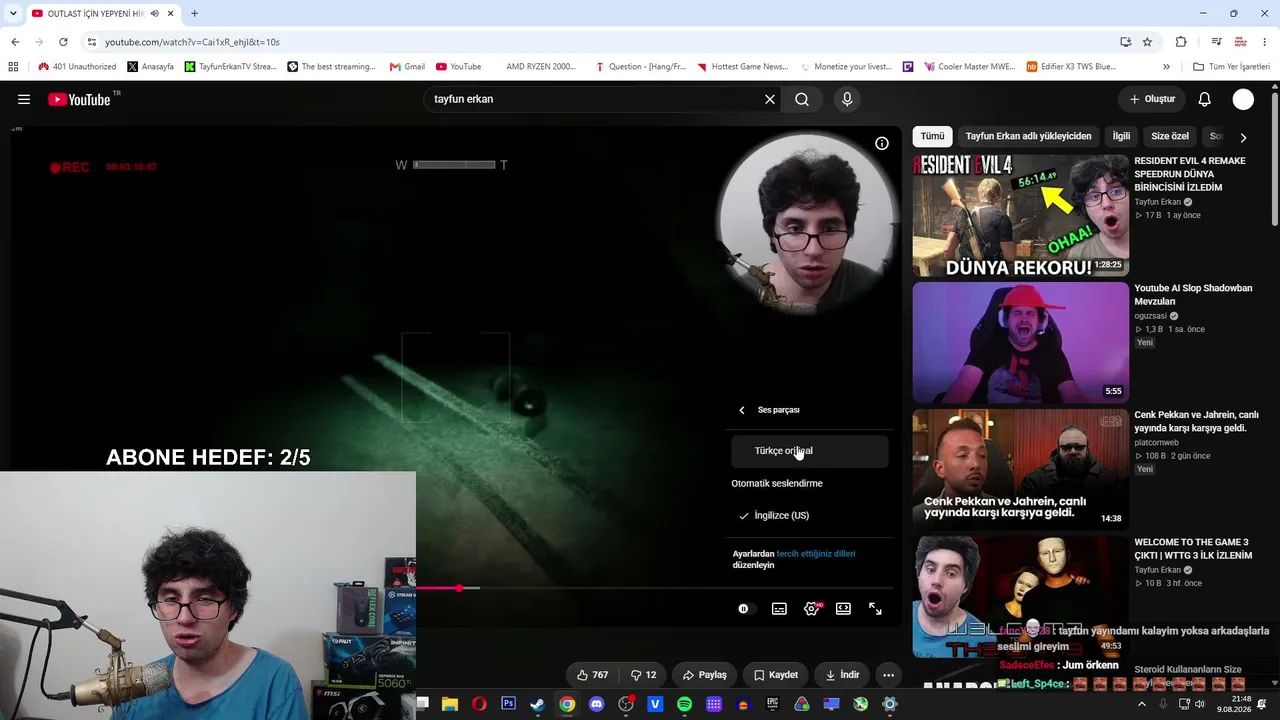Open the account avatar menu

click(x=1243, y=99)
